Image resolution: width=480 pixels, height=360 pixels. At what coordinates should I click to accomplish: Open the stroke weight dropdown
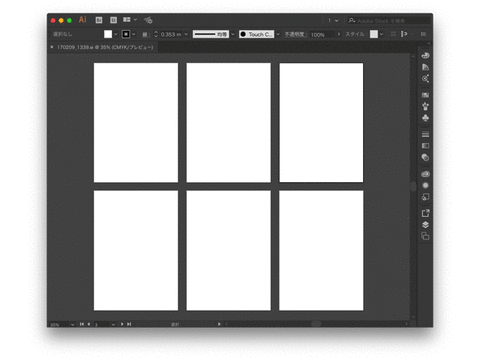click(x=186, y=34)
